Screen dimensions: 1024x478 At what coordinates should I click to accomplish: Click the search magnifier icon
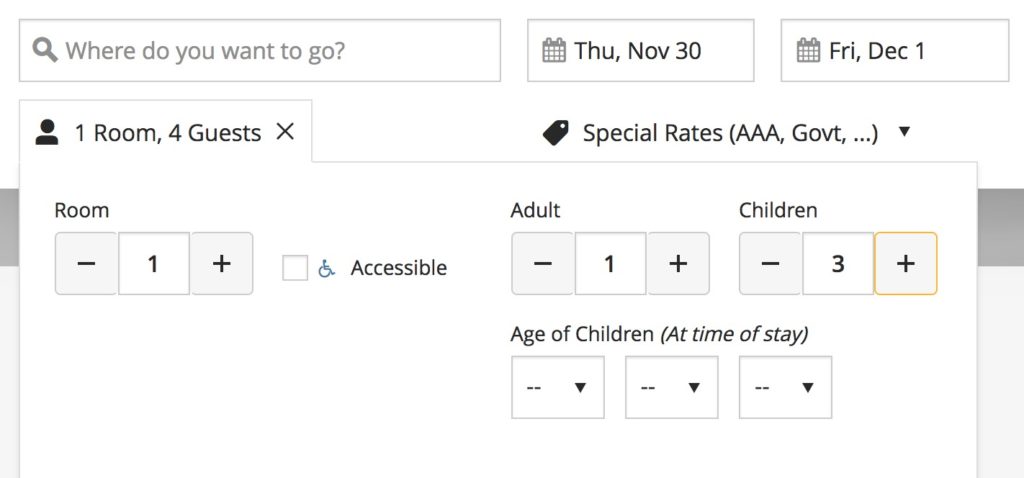coord(45,50)
